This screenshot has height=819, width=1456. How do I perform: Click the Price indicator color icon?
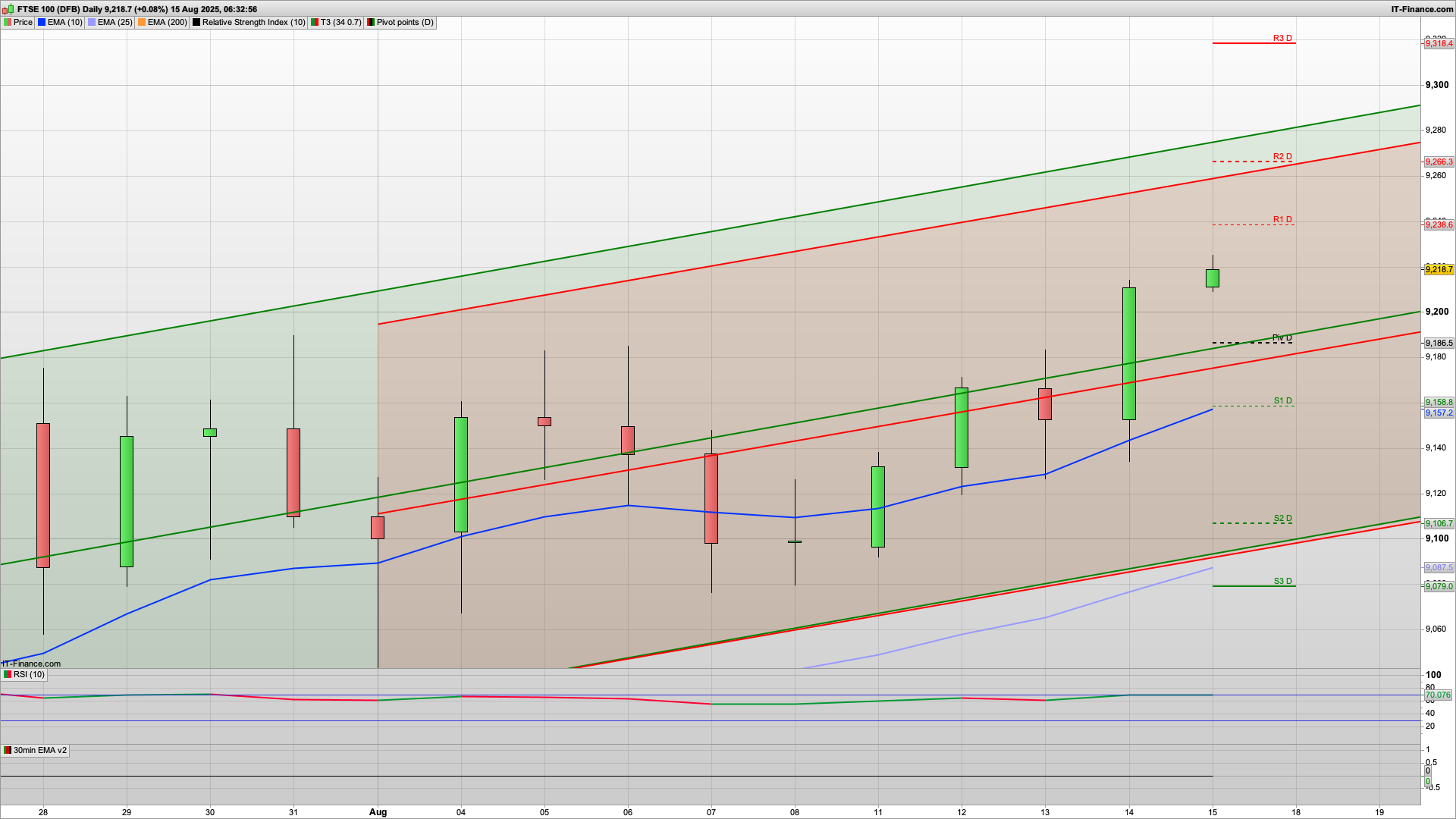click(x=8, y=23)
